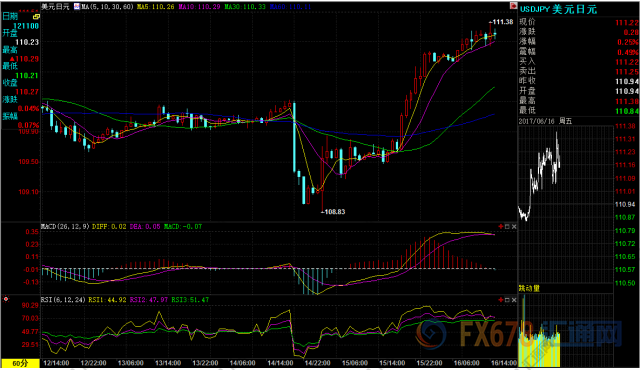Viewport: 640px width, 370px height.
Task: Open the RSI(6,12,24) parameter label
Action: click(63, 300)
